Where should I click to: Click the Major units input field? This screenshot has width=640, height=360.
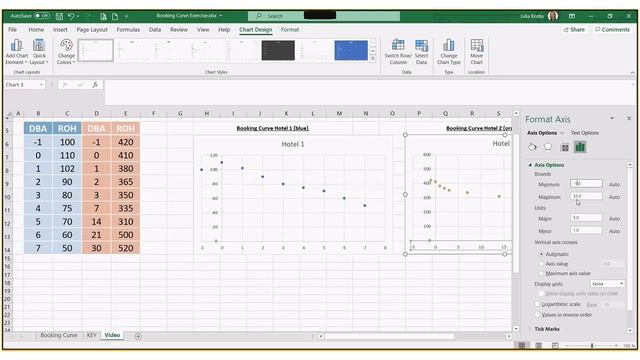[x=586, y=218]
